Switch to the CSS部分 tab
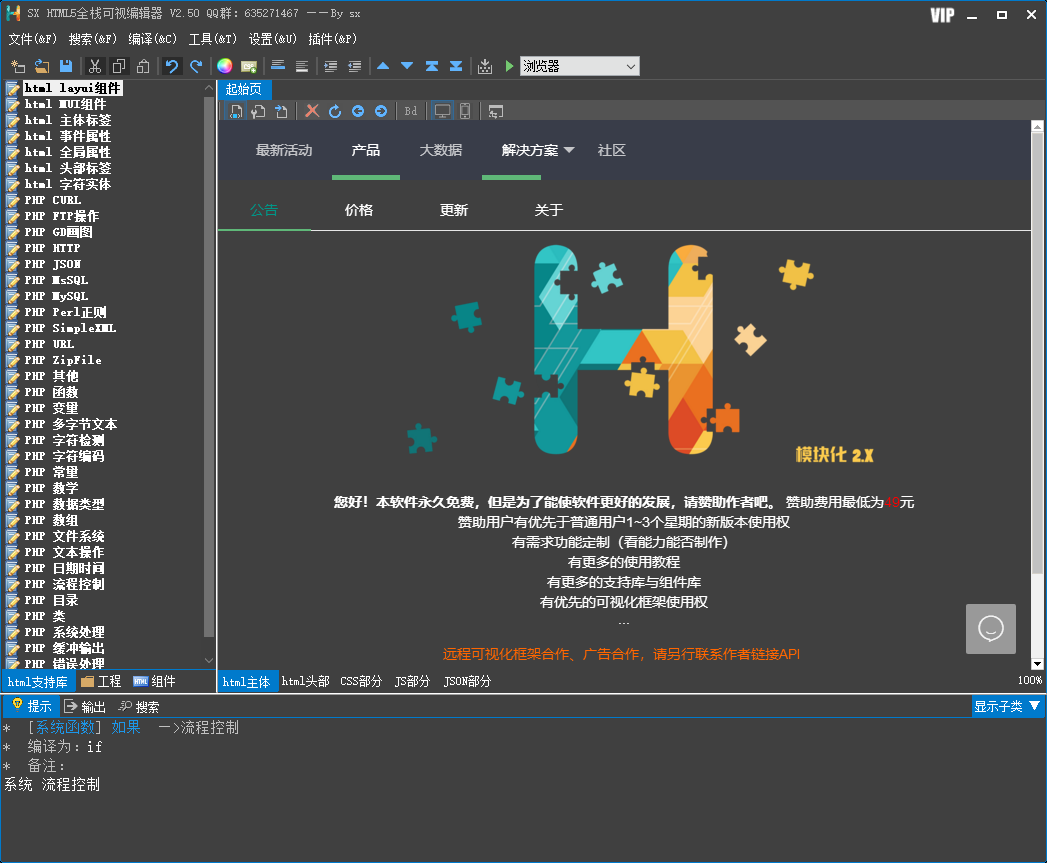Image resolution: width=1047 pixels, height=863 pixels. (x=361, y=682)
